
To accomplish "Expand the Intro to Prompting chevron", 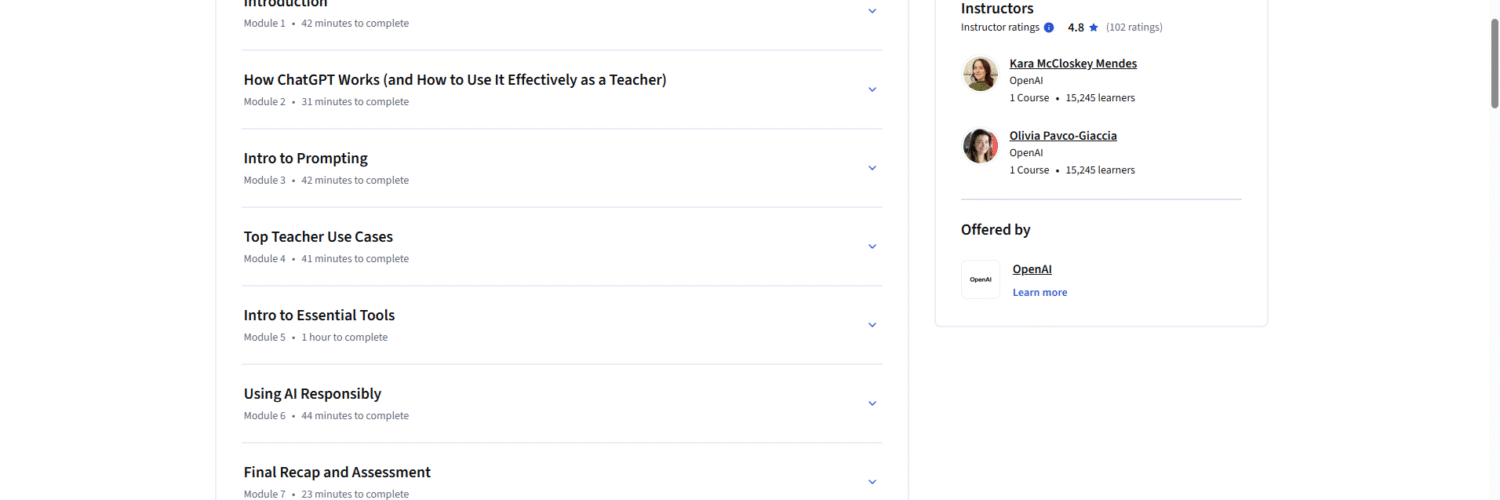I will pos(872,168).
